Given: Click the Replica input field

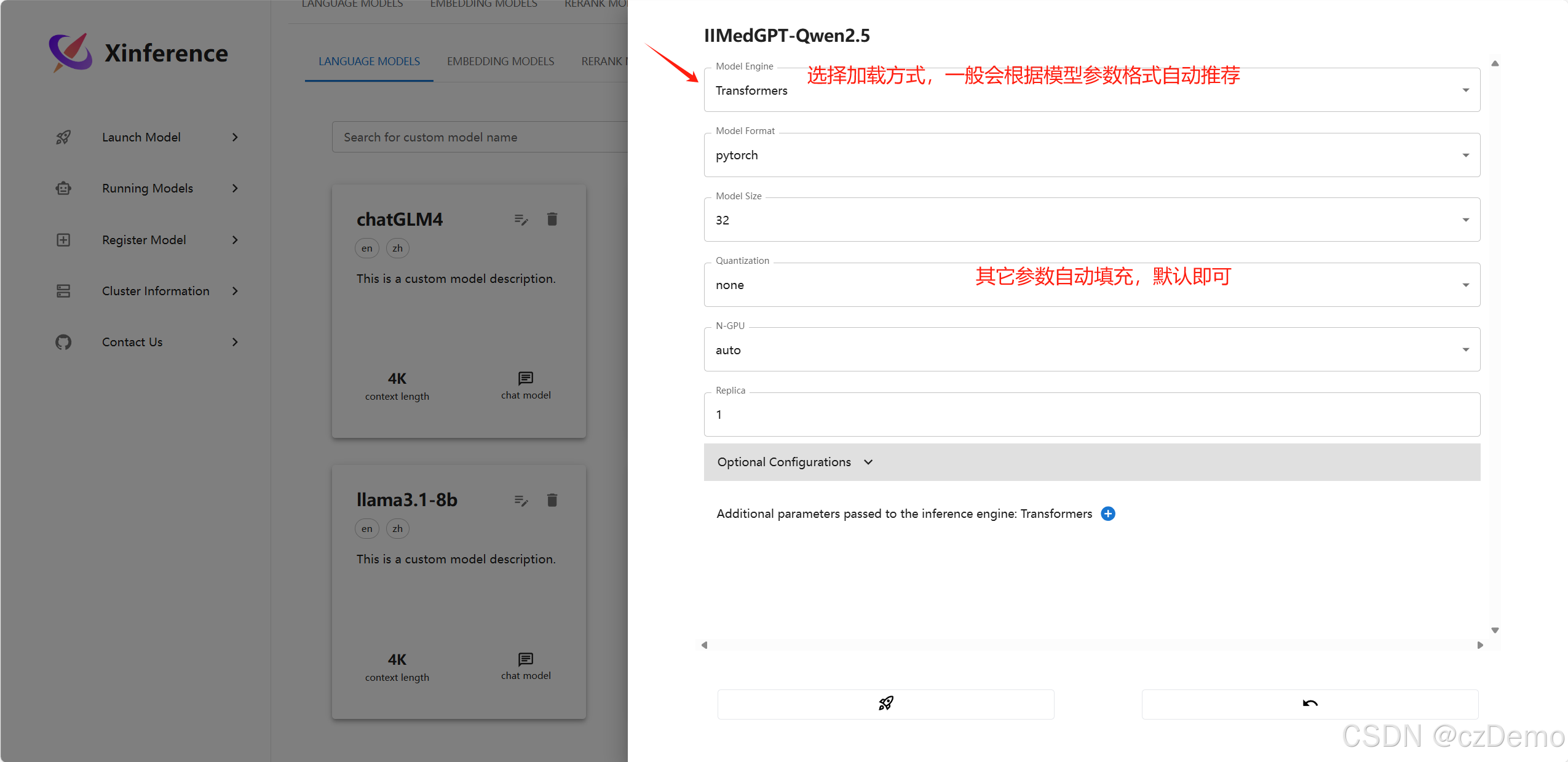Looking at the screenshot, I should [1091, 415].
